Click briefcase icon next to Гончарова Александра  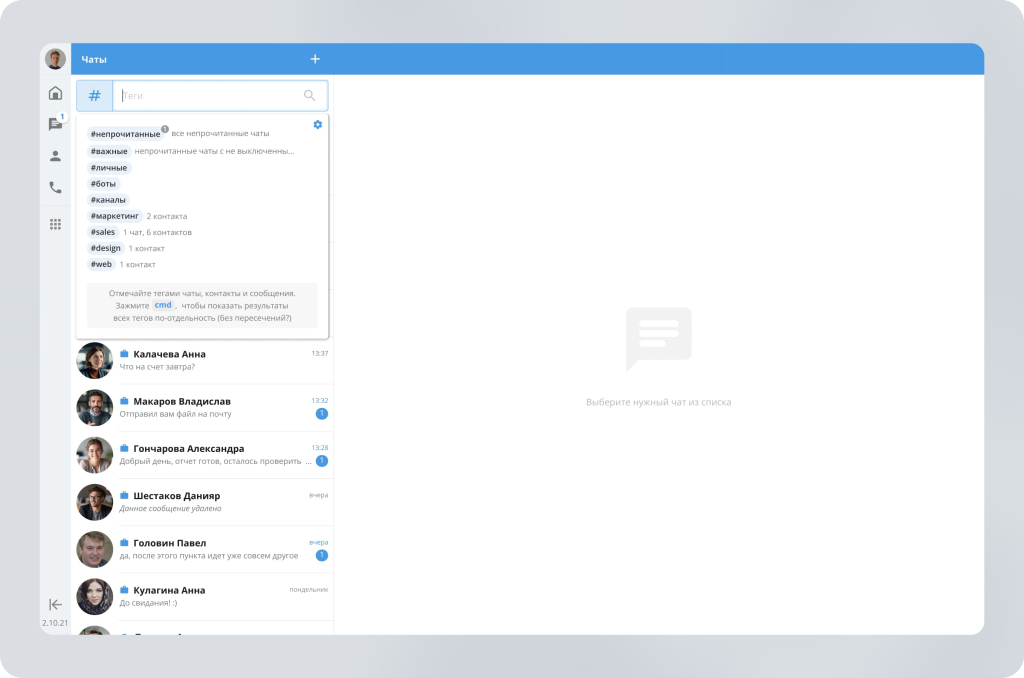pos(124,448)
